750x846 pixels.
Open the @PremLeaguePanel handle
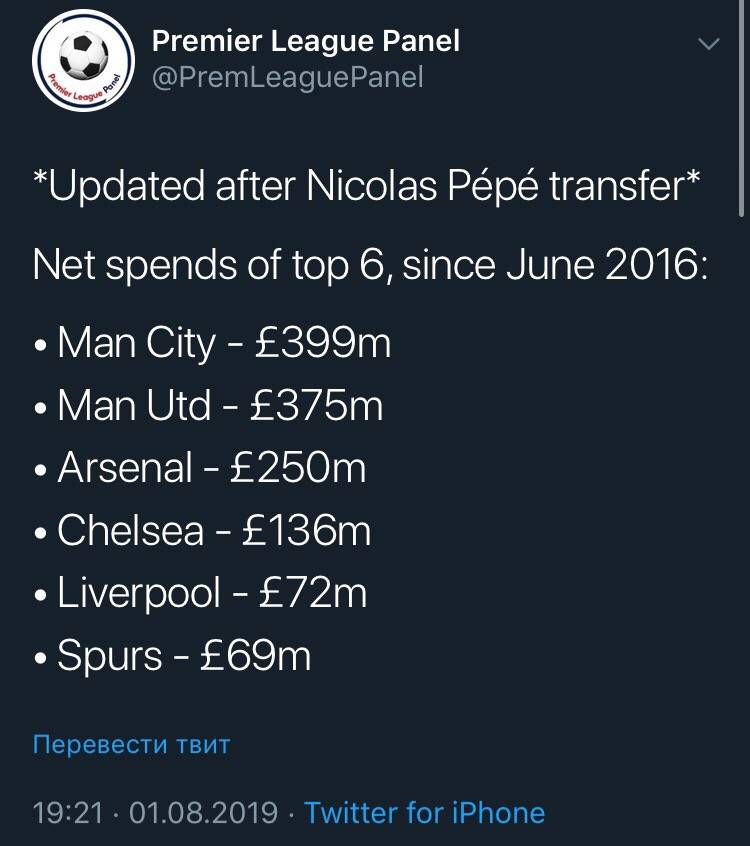(x=287, y=77)
